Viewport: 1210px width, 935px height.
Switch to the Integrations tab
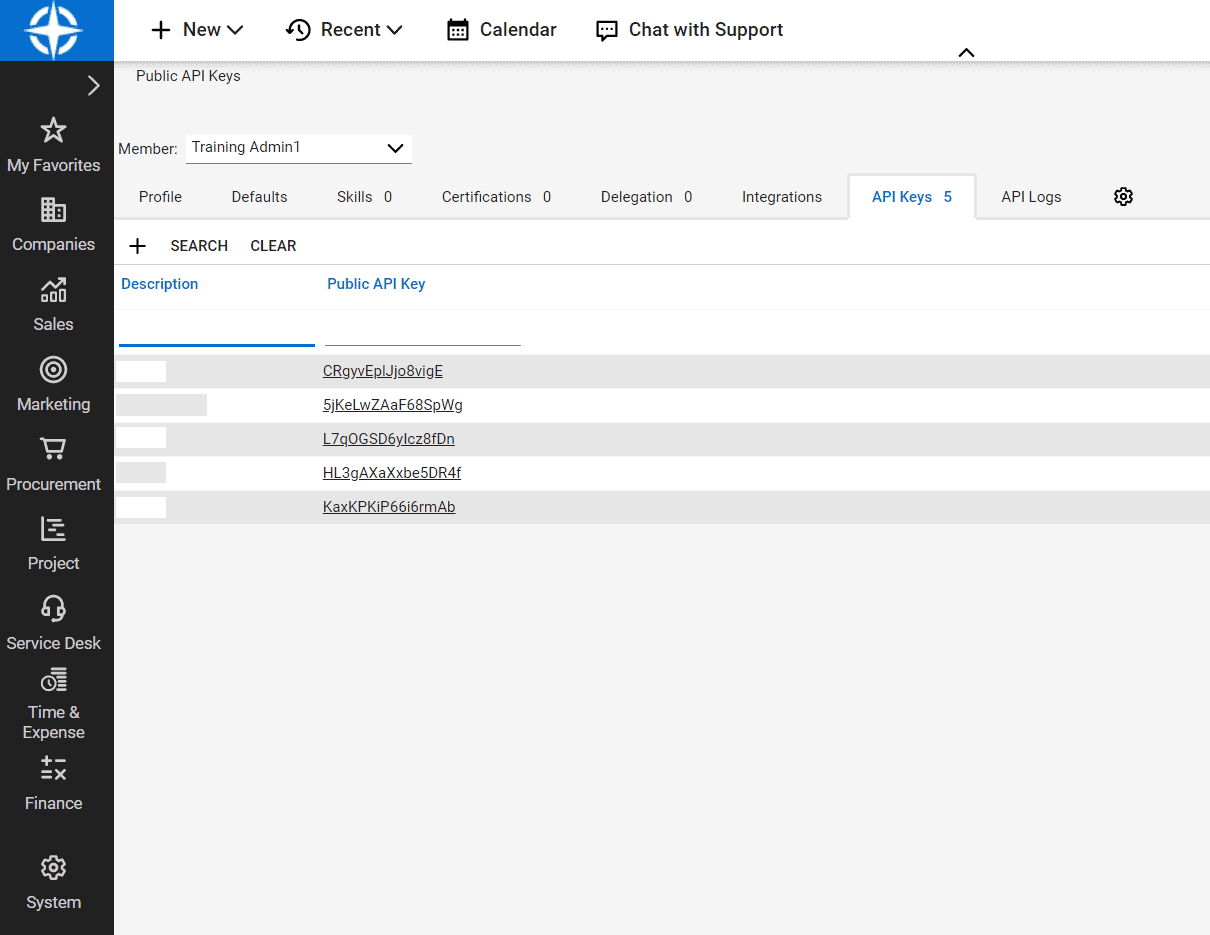781,197
